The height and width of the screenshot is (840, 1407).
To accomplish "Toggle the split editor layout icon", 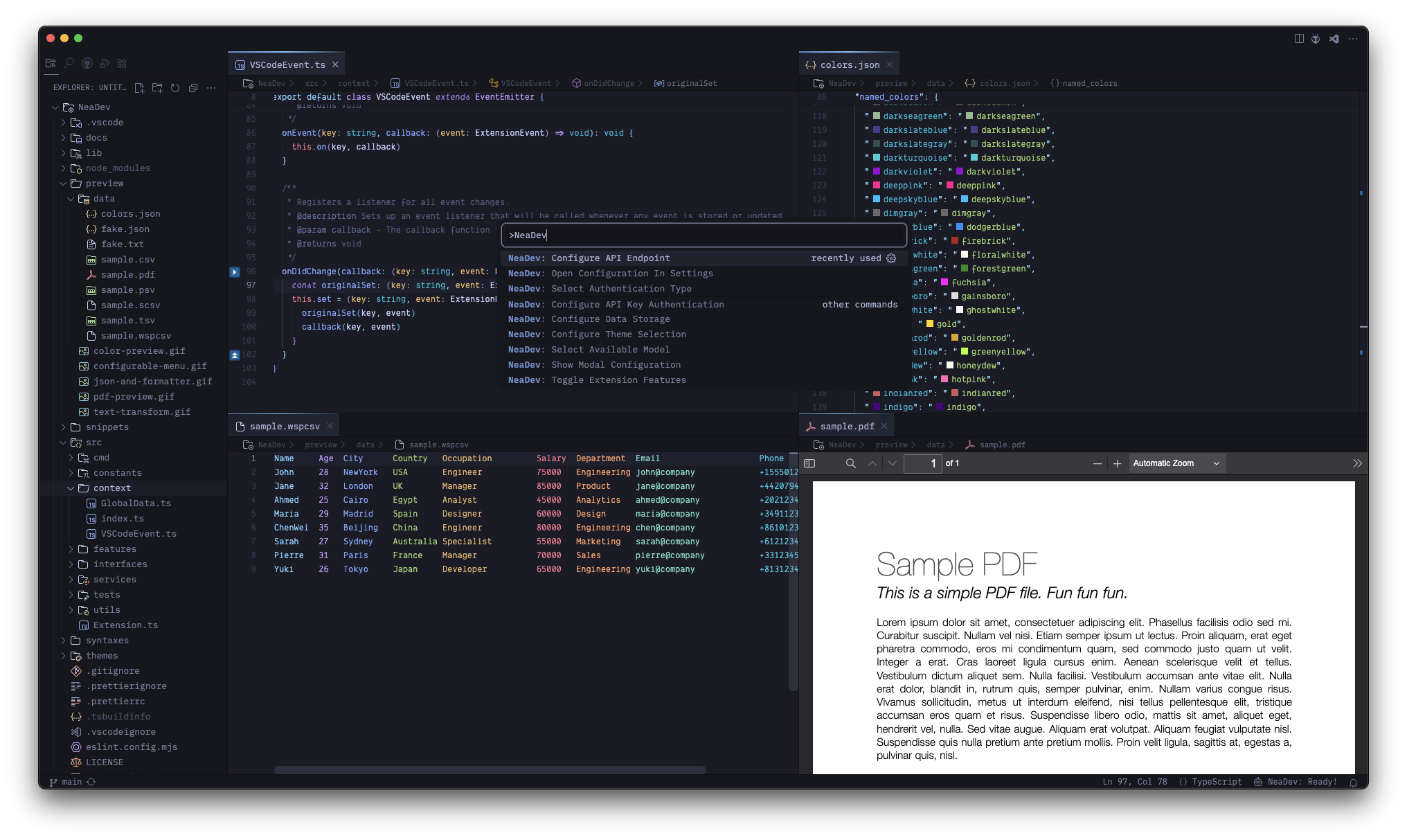I will 1298,39.
